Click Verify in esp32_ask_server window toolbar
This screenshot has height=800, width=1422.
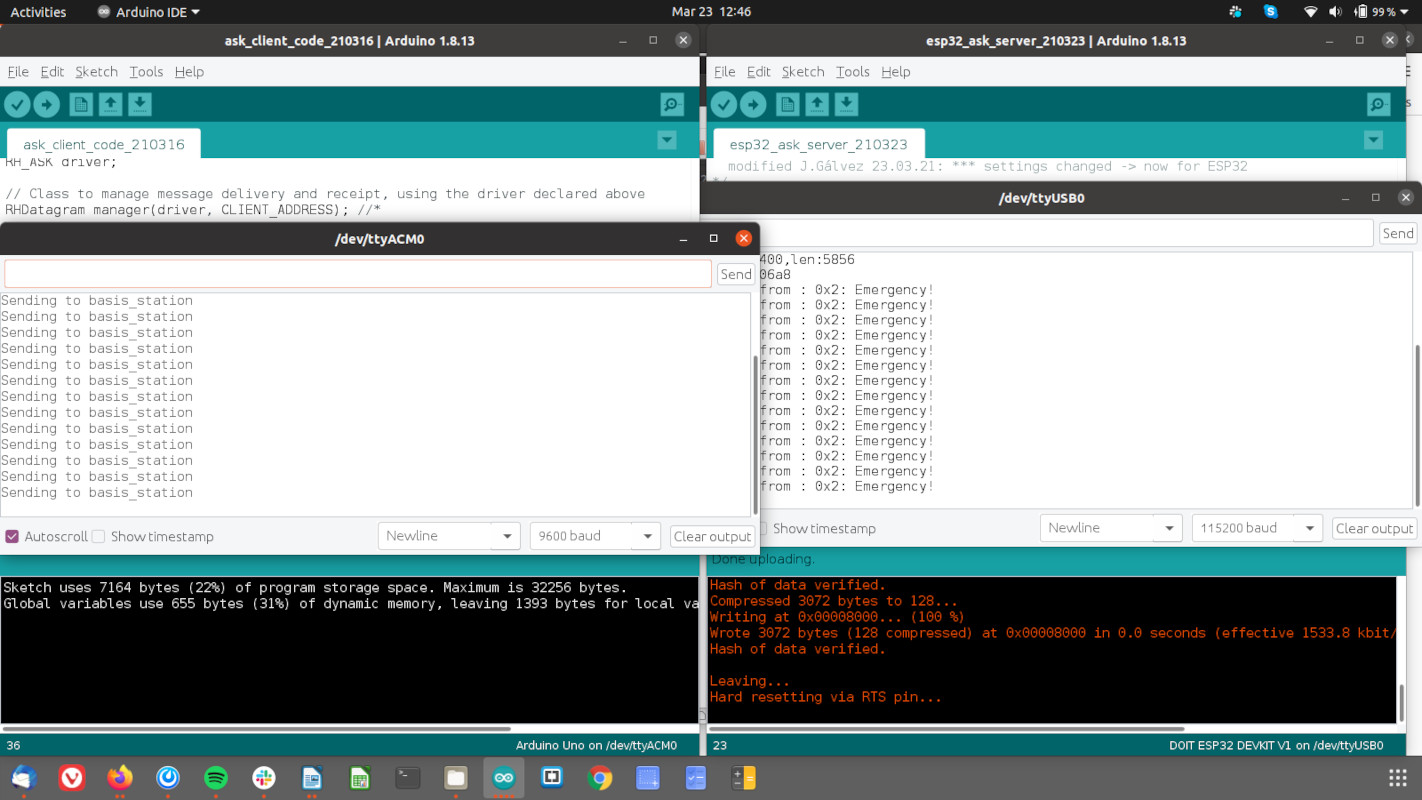coord(724,104)
